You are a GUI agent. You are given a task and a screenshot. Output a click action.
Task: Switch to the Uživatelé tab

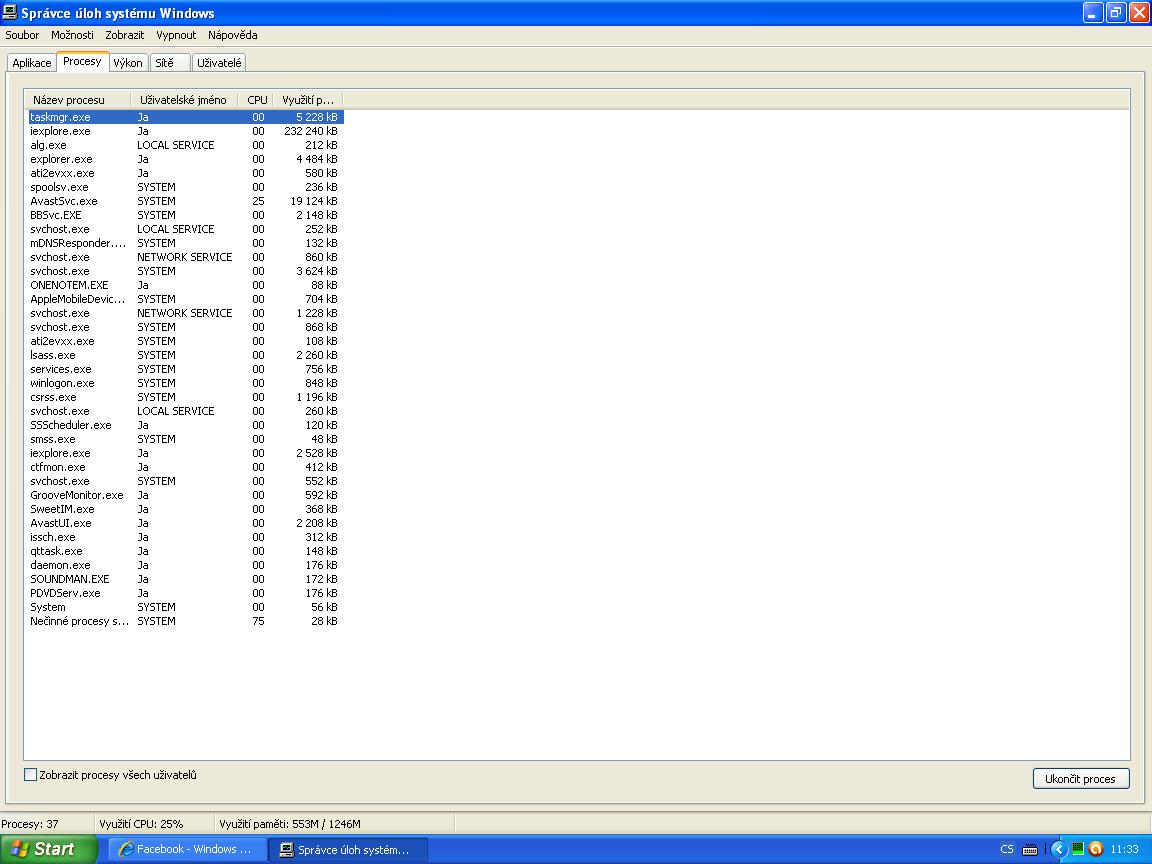pyautogui.click(x=219, y=63)
